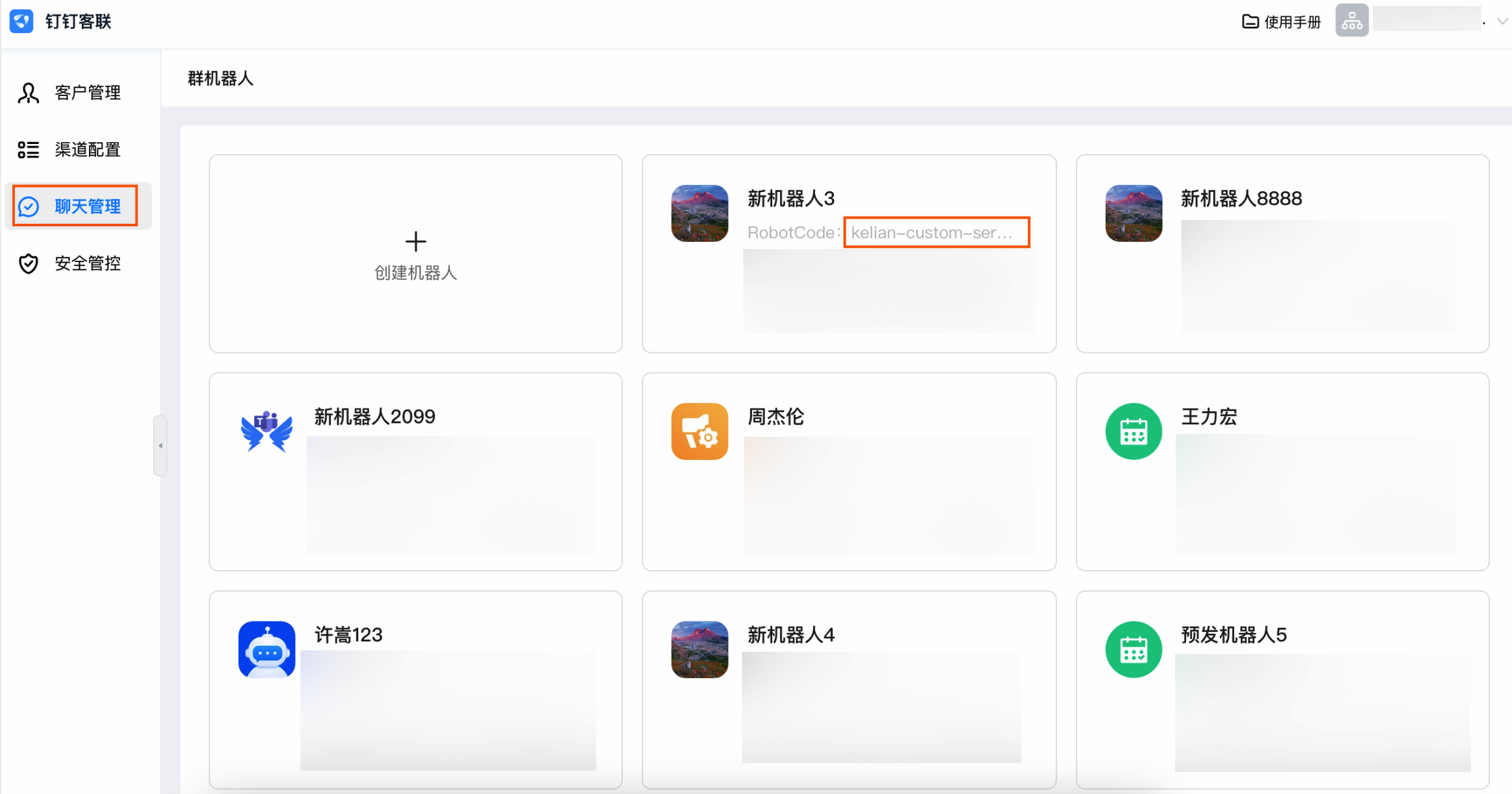Open the 新机器人8888 mountain avatar
This screenshot has height=794, width=1512.
coord(1133,213)
